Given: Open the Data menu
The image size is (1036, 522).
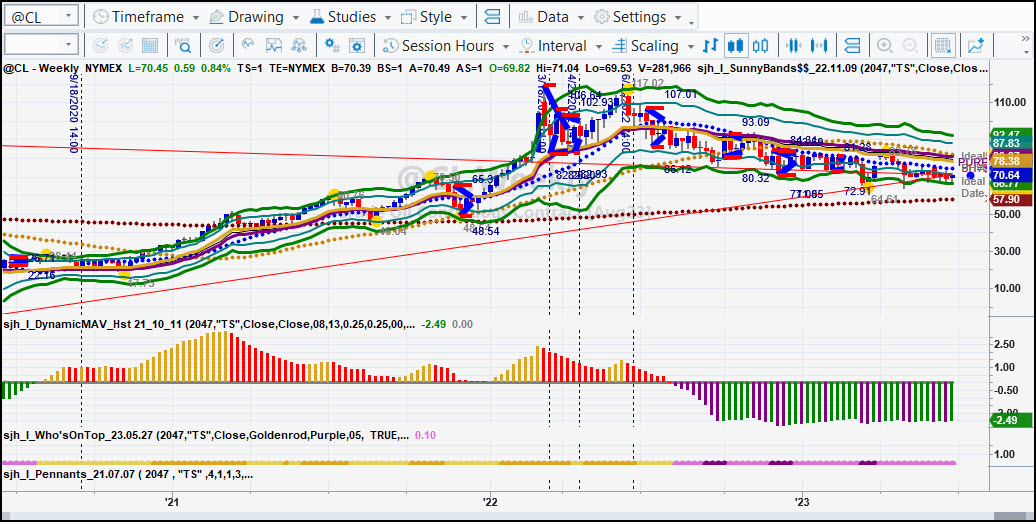Looking at the screenshot, I should (x=552, y=17).
